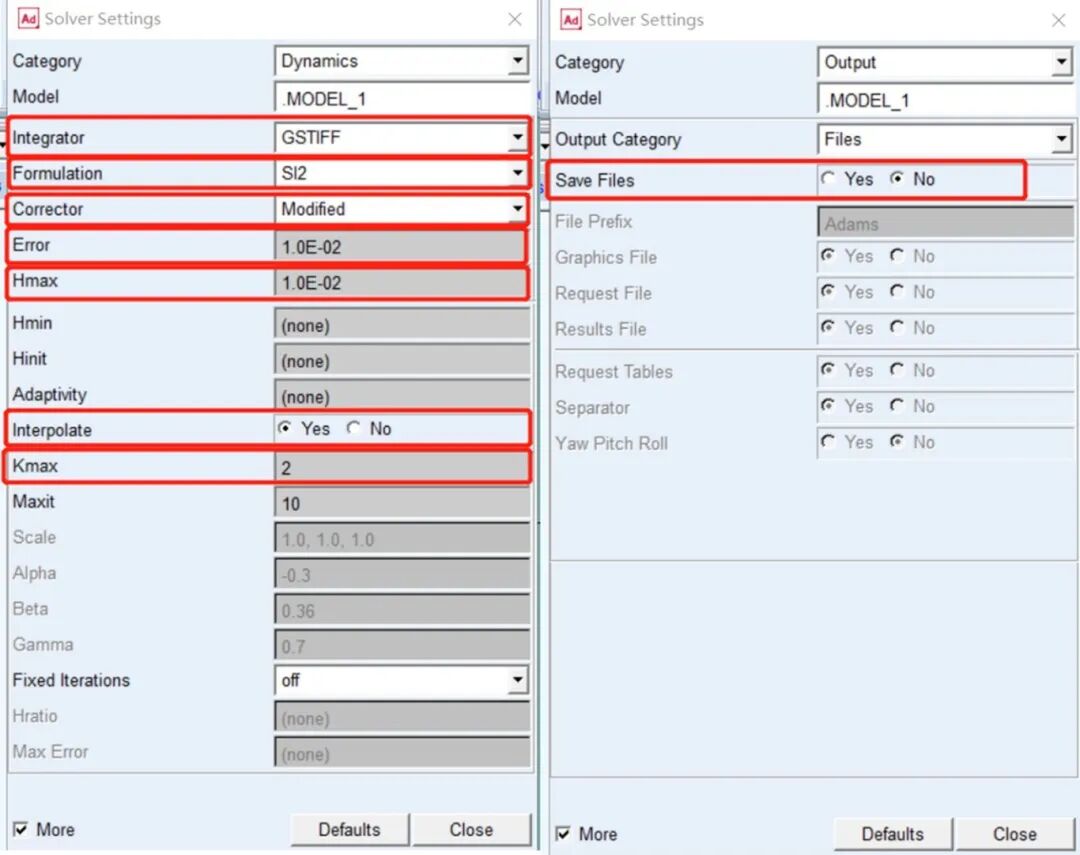Image resolution: width=1080 pixels, height=855 pixels.
Task: Open the Category dropdown showing Output
Action: [945, 63]
